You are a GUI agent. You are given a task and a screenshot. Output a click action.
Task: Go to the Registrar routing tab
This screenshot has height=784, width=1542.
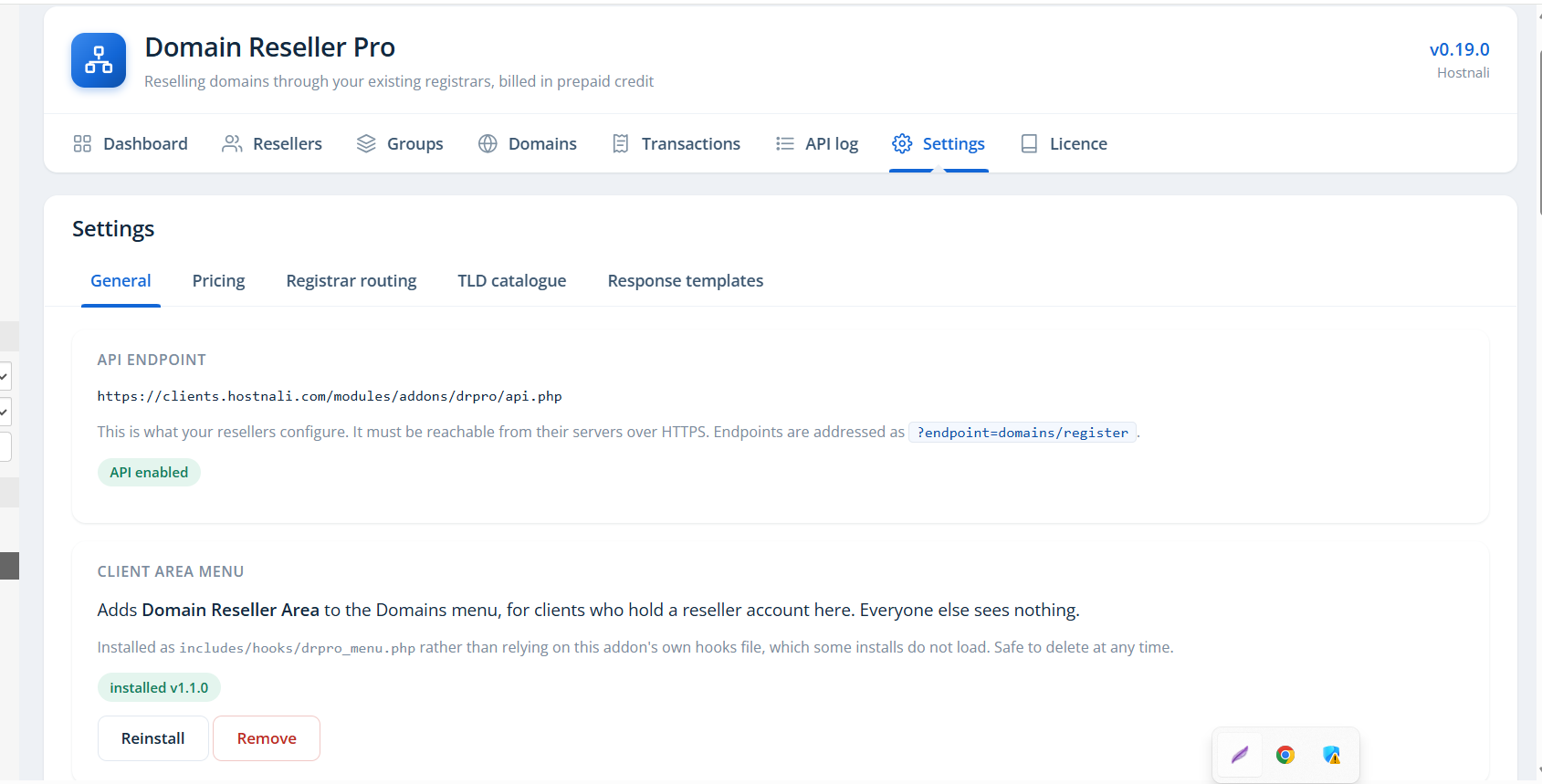point(351,281)
